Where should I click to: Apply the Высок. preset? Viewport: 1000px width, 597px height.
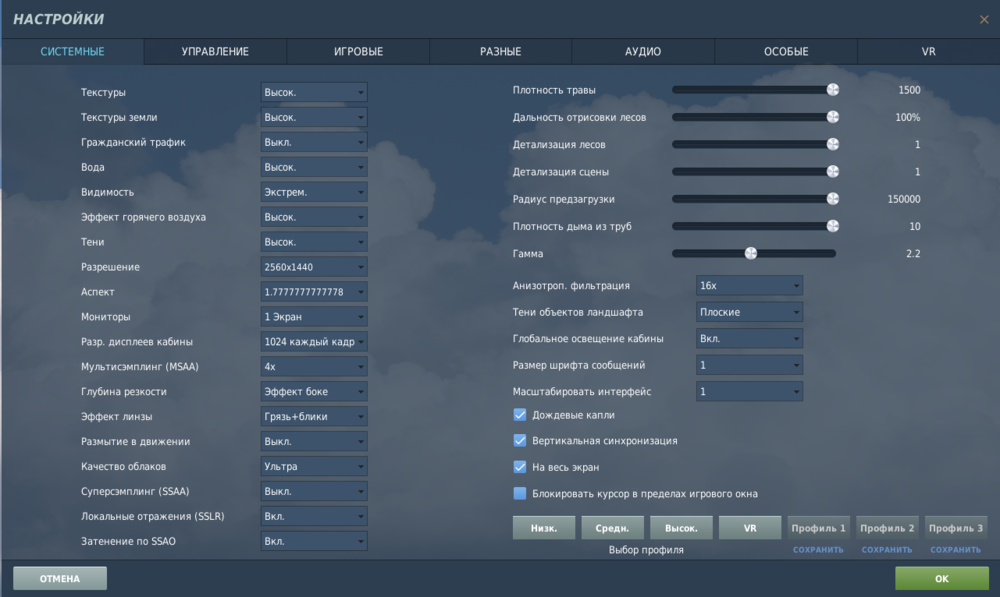681,528
